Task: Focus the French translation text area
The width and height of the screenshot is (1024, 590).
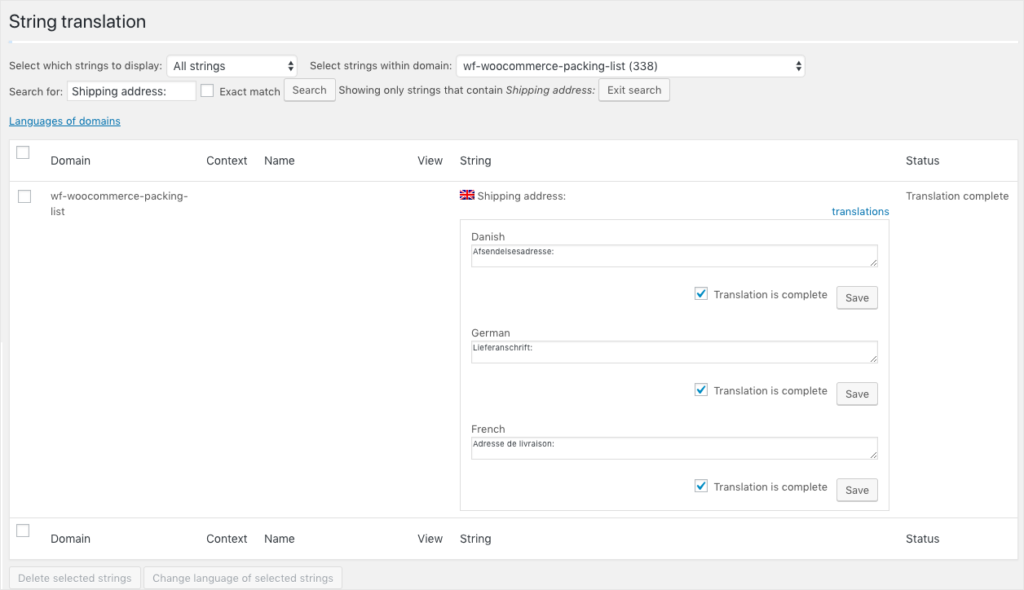Action: 674,448
